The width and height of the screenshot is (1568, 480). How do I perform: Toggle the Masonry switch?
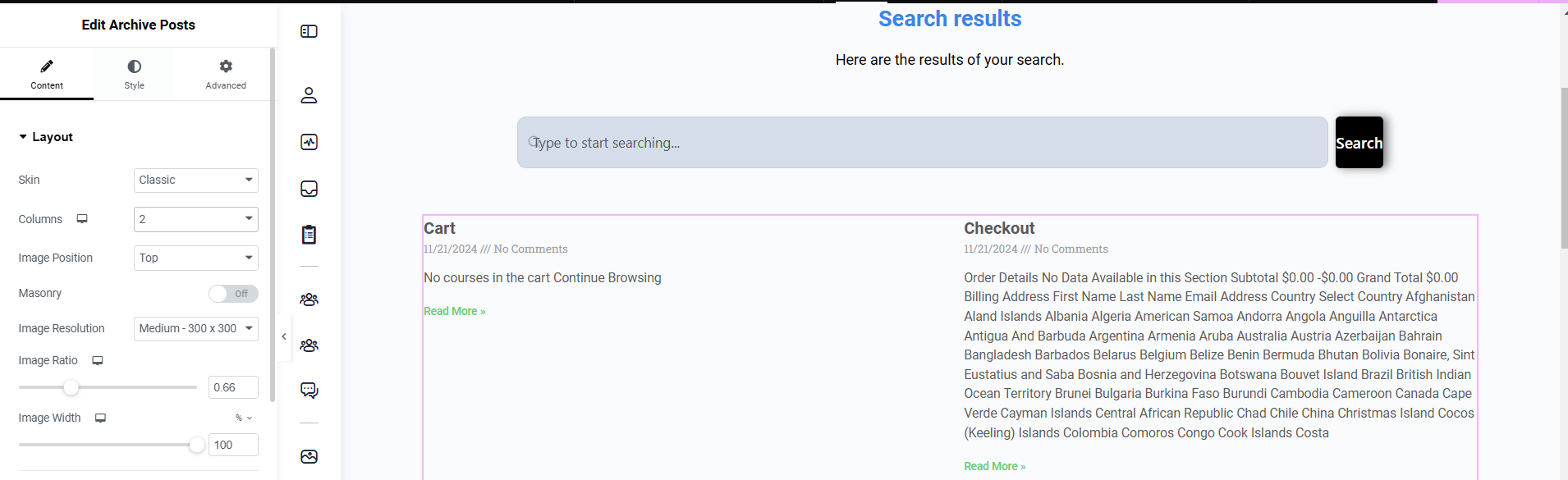[233, 294]
